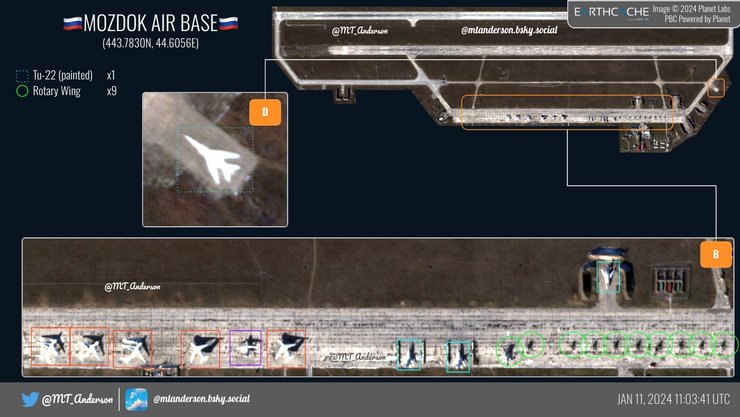This screenshot has height=417, width=740.
Task: Click the EarthCache logo
Action: point(608,13)
